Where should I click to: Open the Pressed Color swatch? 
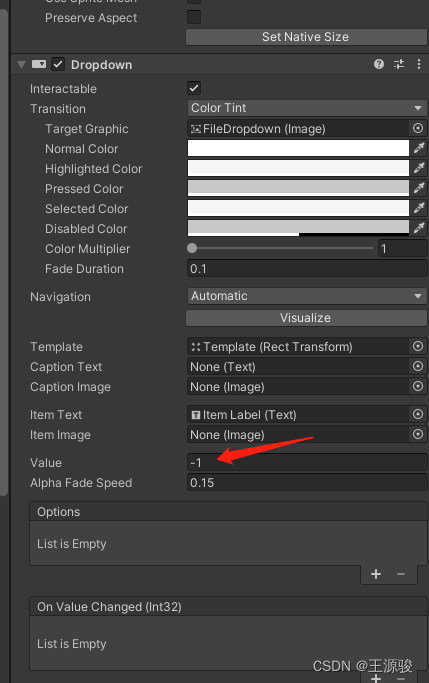point(298,188)
